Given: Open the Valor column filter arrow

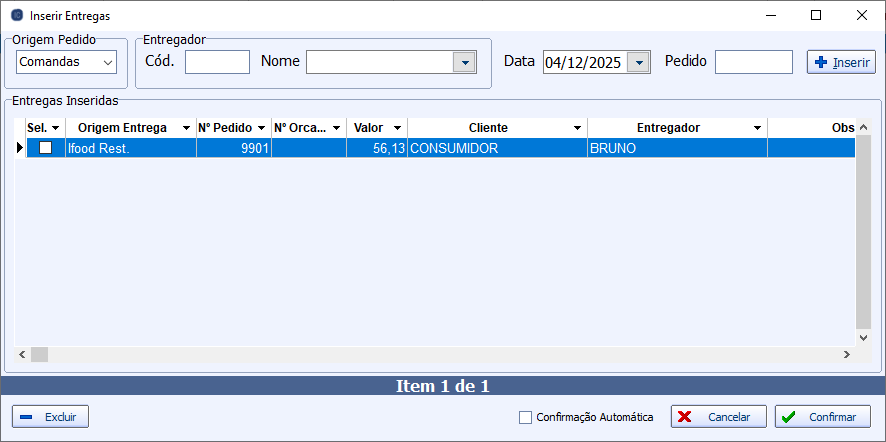Looking at the screenshot, I should 397,129.
